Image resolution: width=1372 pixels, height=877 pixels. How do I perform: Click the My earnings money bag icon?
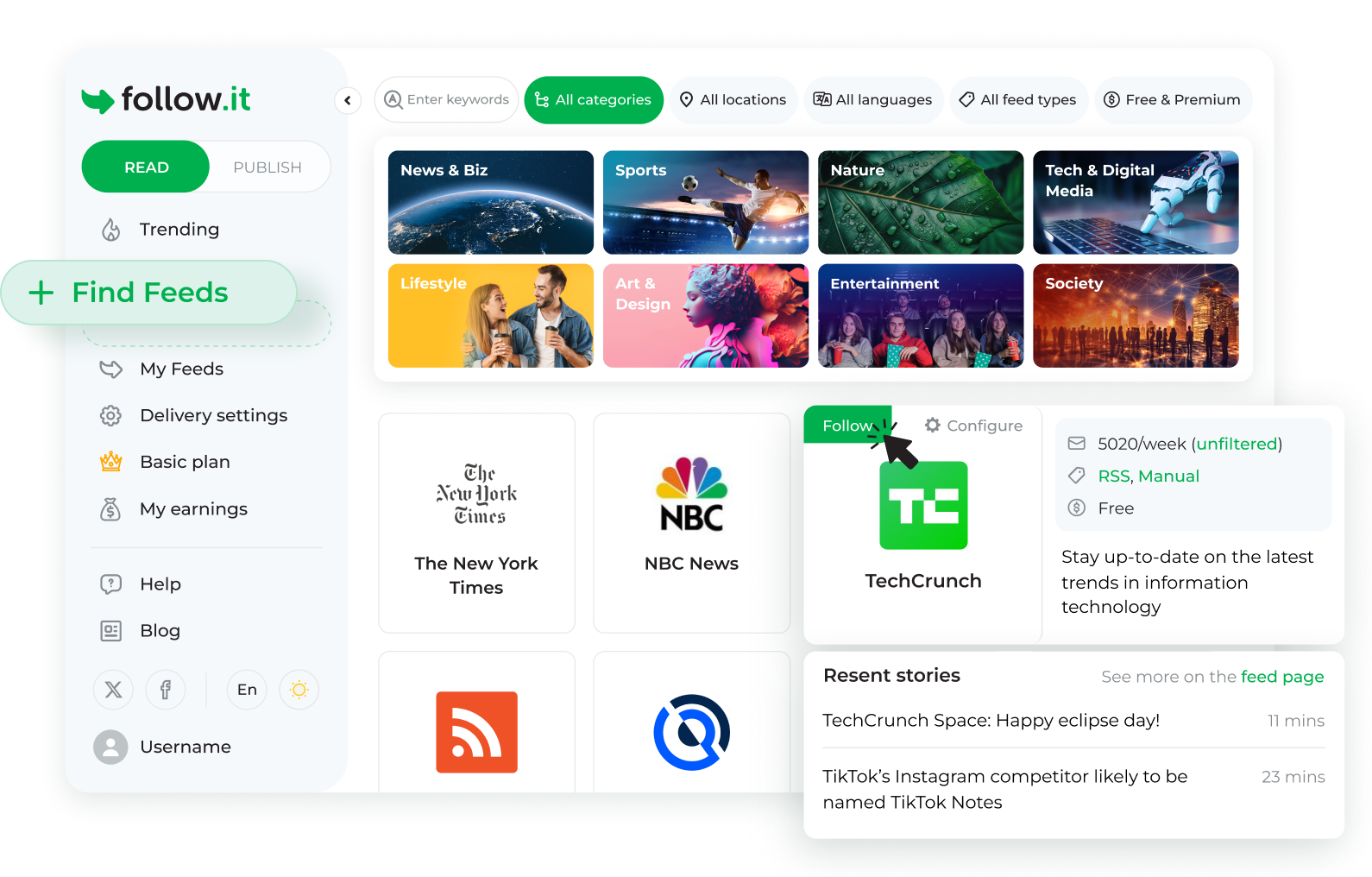tap(110, 509)
